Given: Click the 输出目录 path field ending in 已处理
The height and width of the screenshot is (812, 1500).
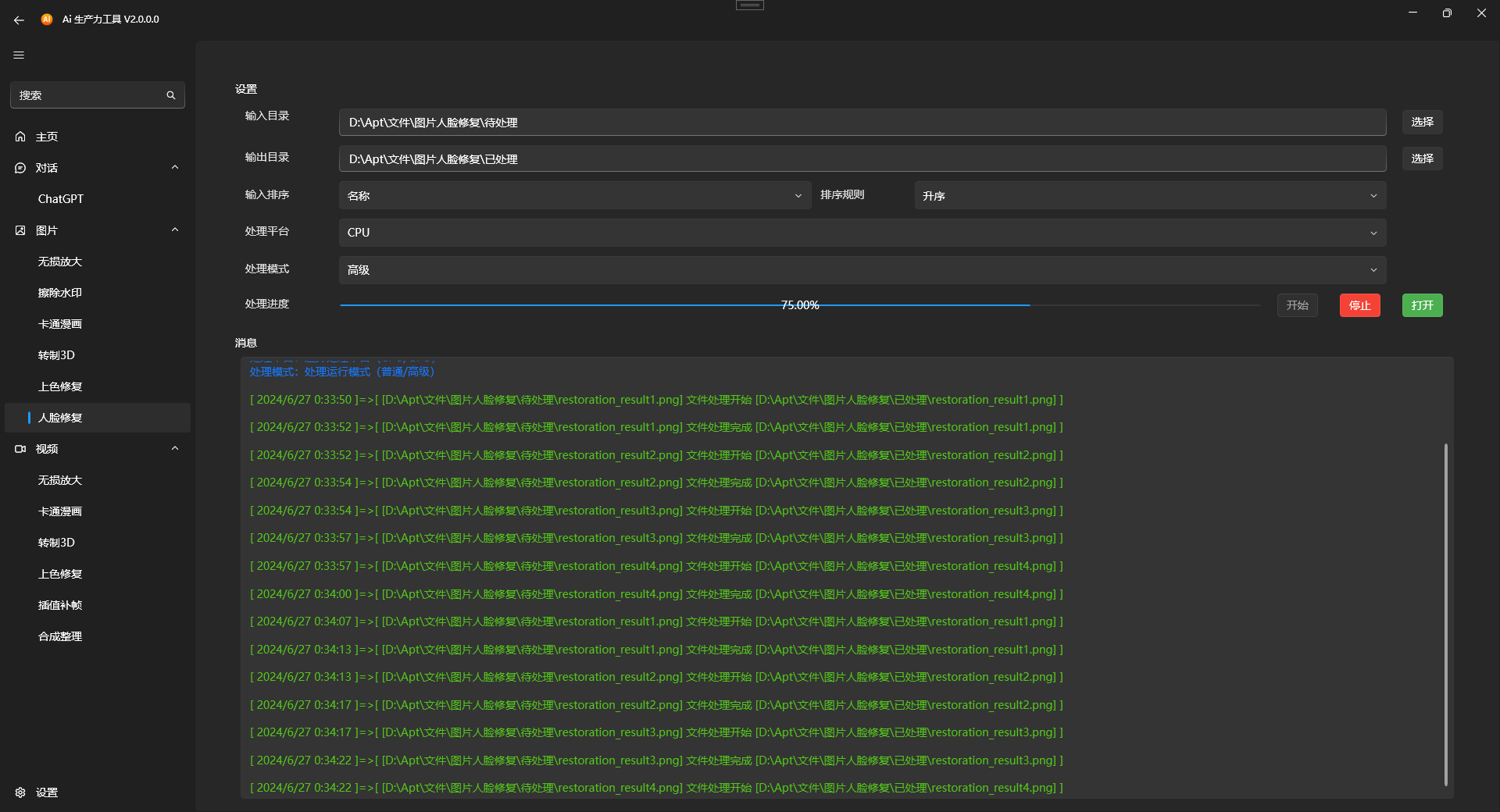Looking at the screenshot, I should tap(862, 159).
